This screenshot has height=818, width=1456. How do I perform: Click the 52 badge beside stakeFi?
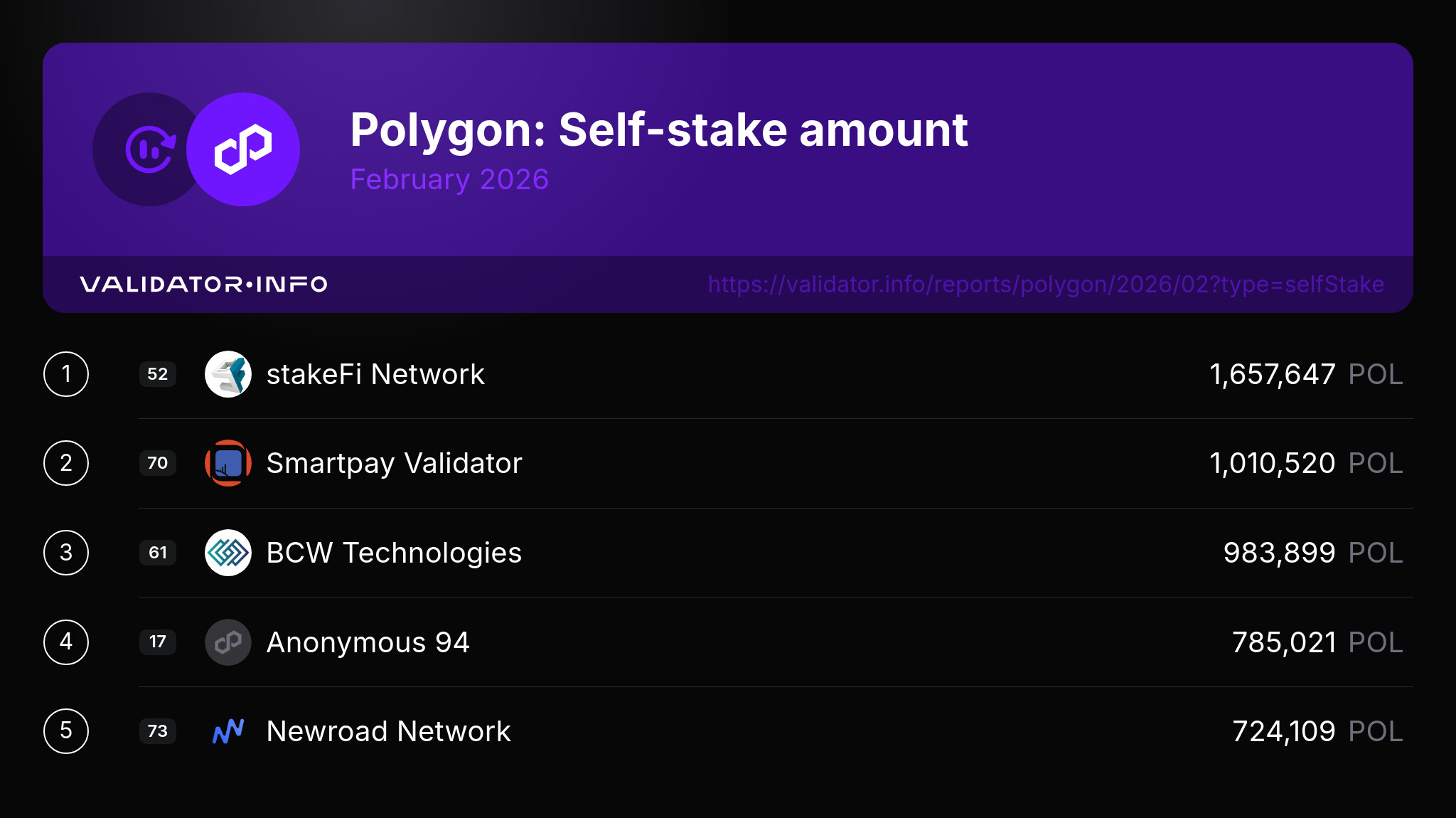tap(158, 374)
